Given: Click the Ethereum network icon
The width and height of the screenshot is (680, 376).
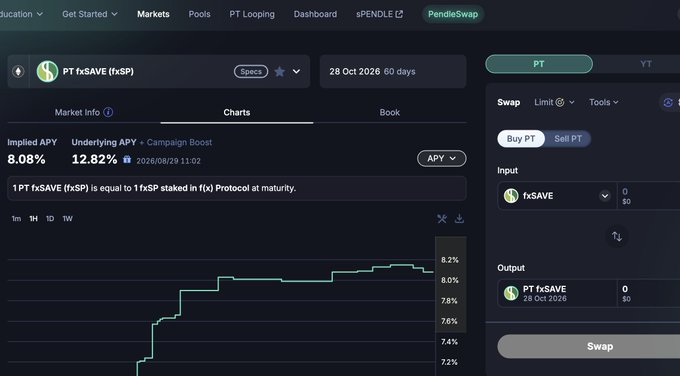Looking at the screenshot, I should [x=18, y=71].
